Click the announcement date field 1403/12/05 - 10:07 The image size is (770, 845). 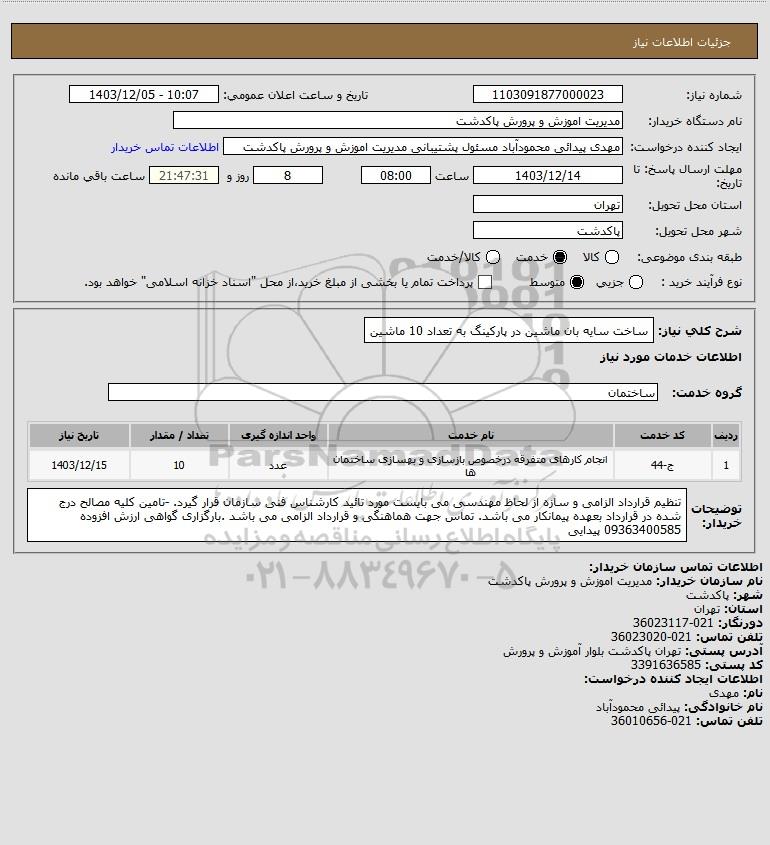click(x=144, y=94)
